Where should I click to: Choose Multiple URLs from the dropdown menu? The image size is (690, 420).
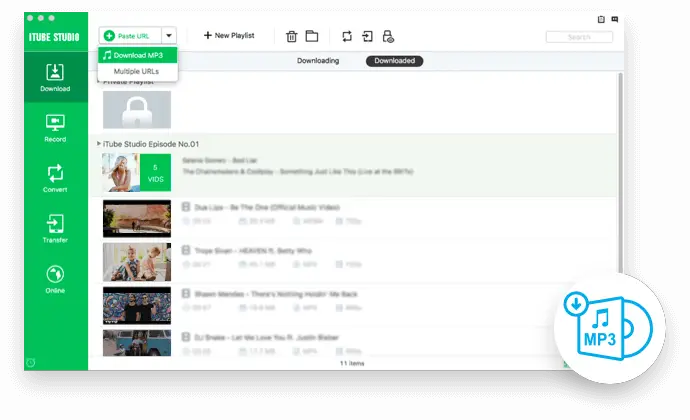138,71
